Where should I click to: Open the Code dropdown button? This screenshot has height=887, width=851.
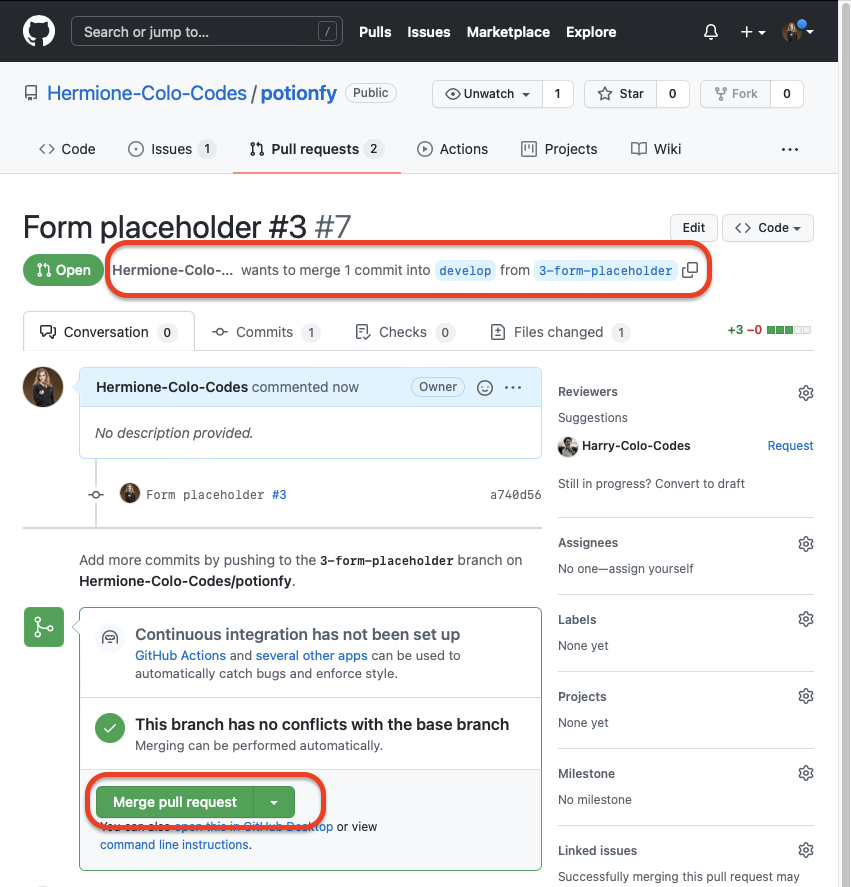pyautogui.click(x=767, y=228)
